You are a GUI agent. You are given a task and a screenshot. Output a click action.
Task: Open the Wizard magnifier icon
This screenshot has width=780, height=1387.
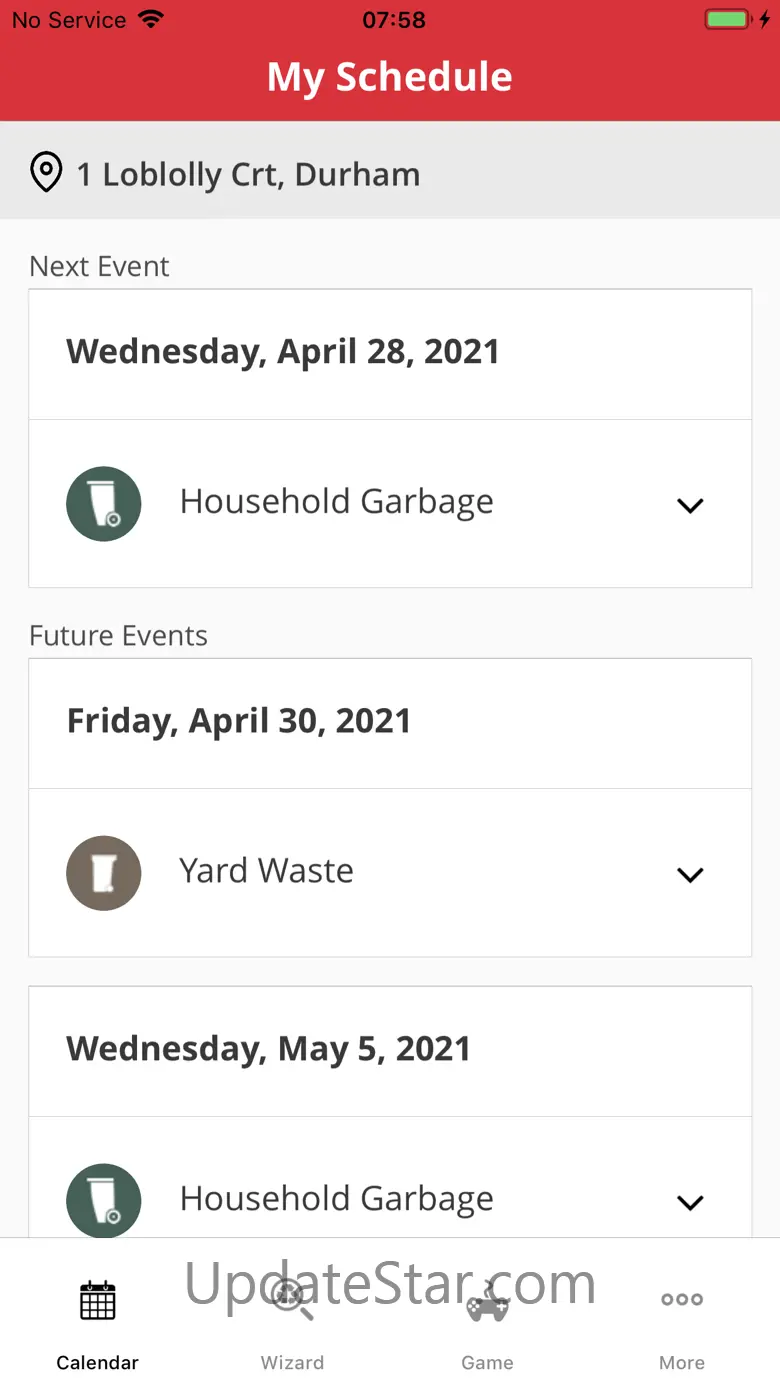pyautogui.click(x=292, y=1300)
